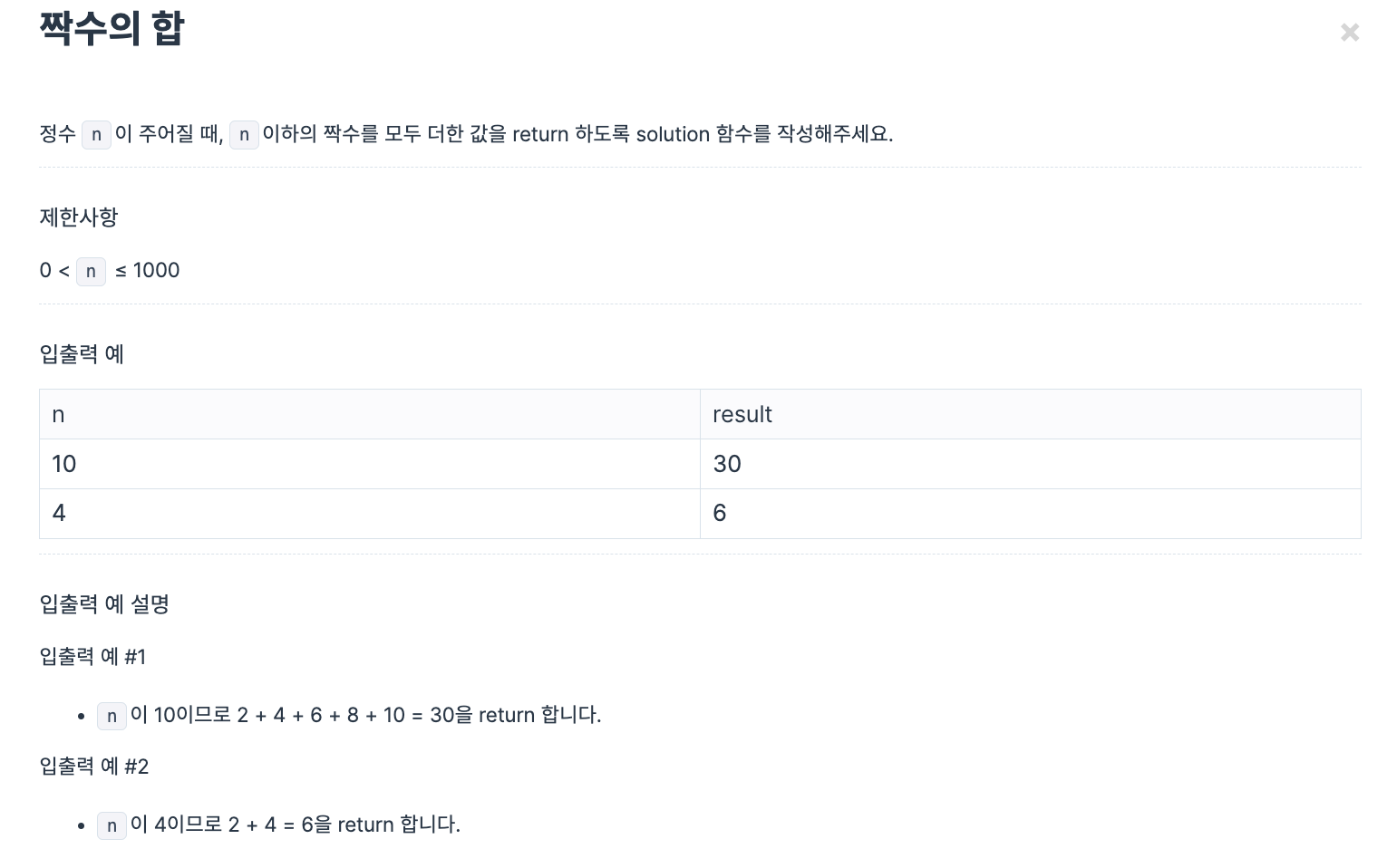Click the second n badge in the description

pos(244,134)
